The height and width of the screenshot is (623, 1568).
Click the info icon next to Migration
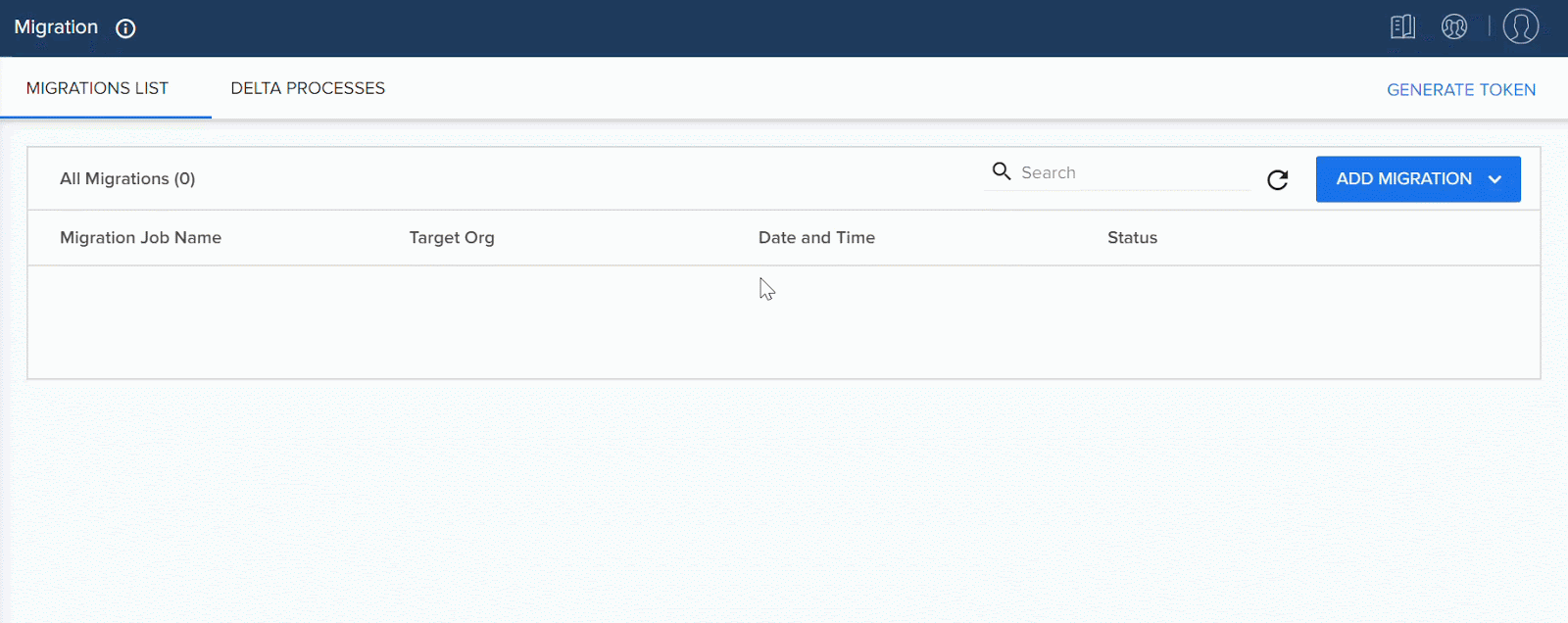(125, 28)
